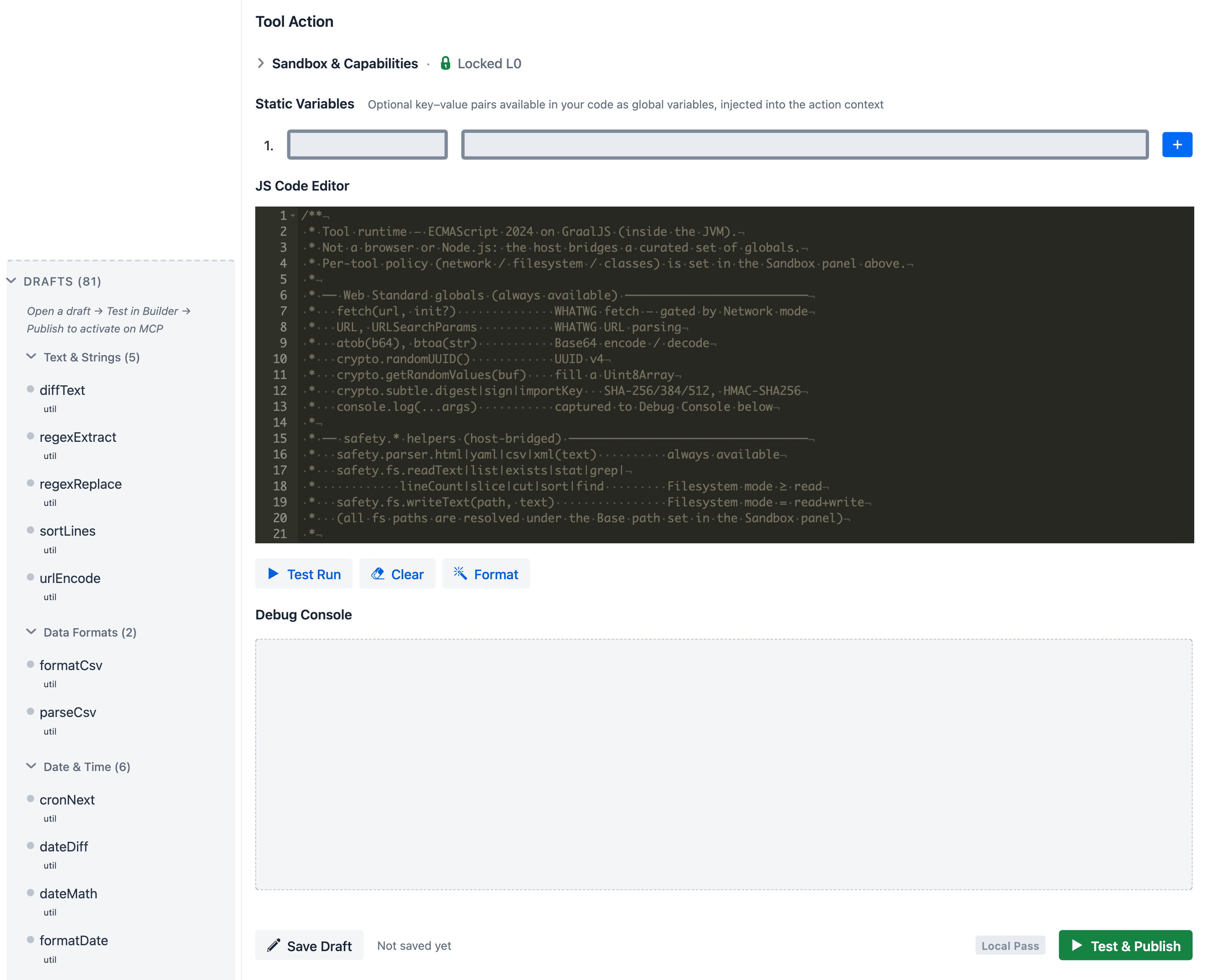Click the Local Pass badge
Image resolution: width=1206 pixels, height=980 pixels.
[1010, 946]
